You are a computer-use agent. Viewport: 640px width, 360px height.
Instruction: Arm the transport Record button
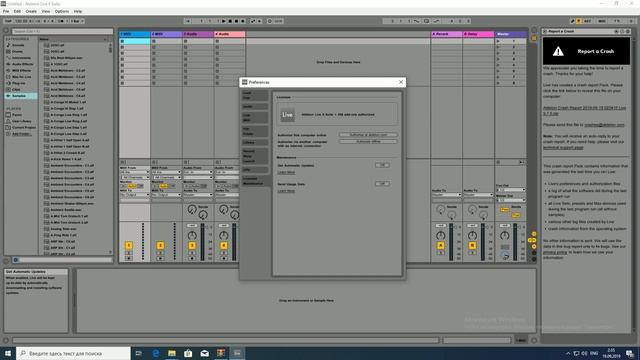tap(236, 21)
